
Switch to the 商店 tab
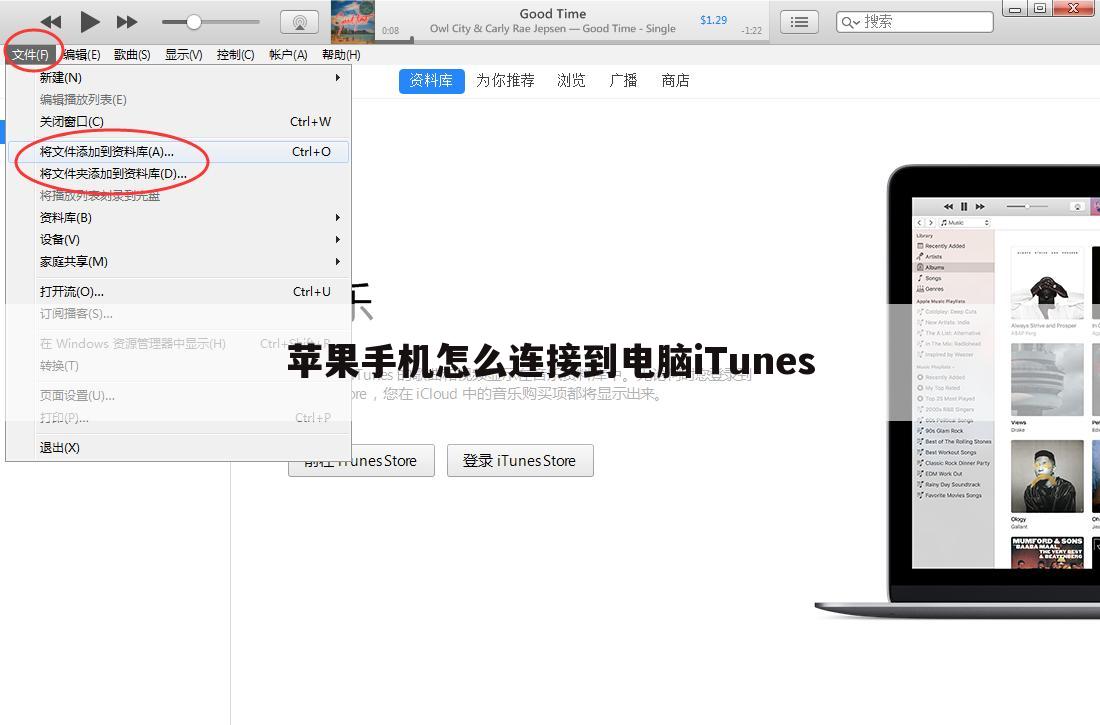pyautogui.click(x=676, y=81)
